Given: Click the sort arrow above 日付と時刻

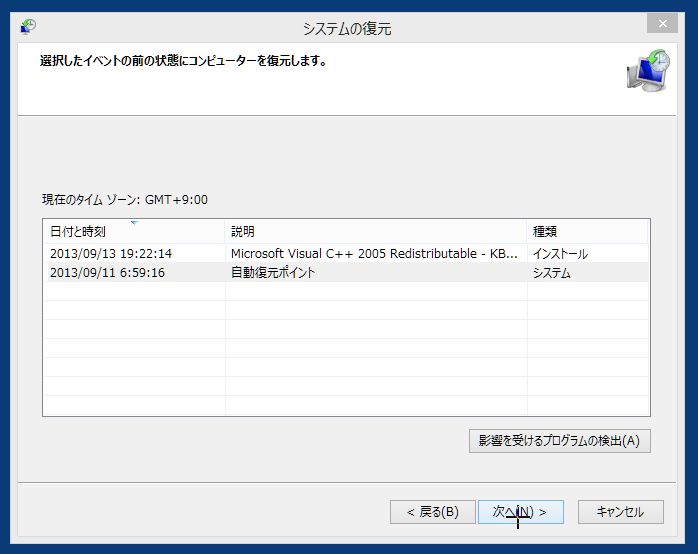Looking at the screenshot, I should (x=134, y=222).
